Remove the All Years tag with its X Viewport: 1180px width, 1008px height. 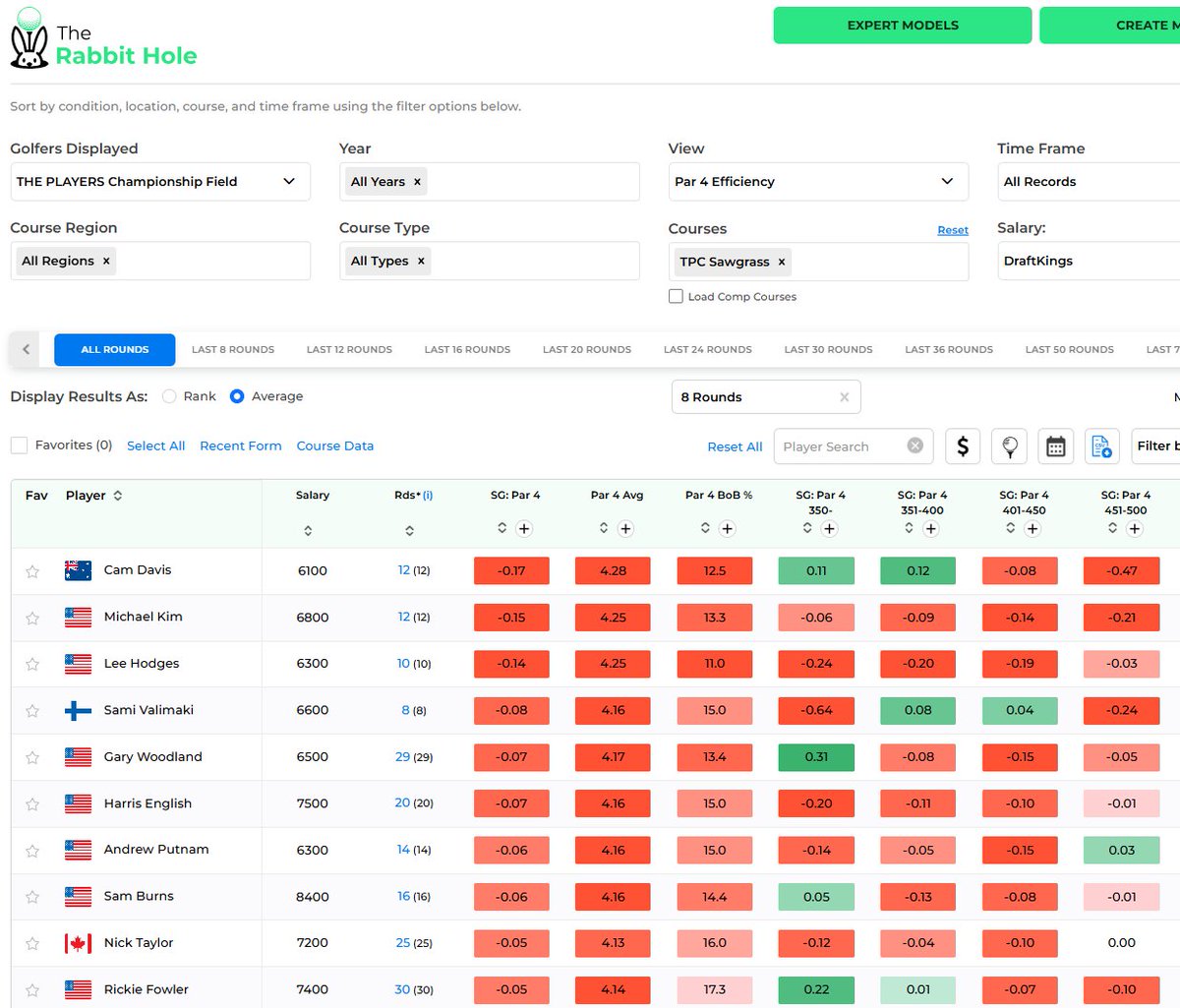(x=417, y=182)
